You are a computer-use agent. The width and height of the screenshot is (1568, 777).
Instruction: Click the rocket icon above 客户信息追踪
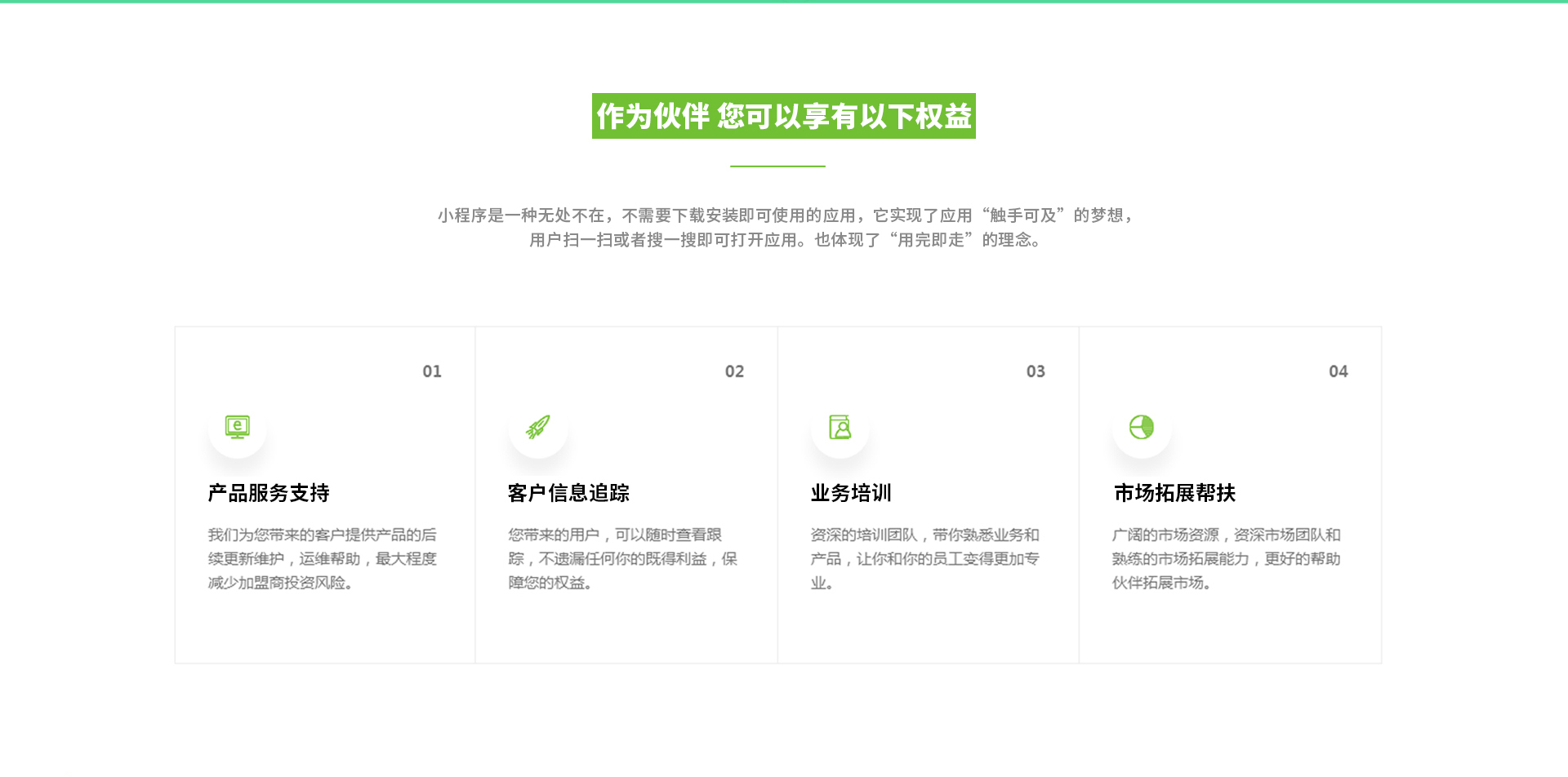coord(538,427)
